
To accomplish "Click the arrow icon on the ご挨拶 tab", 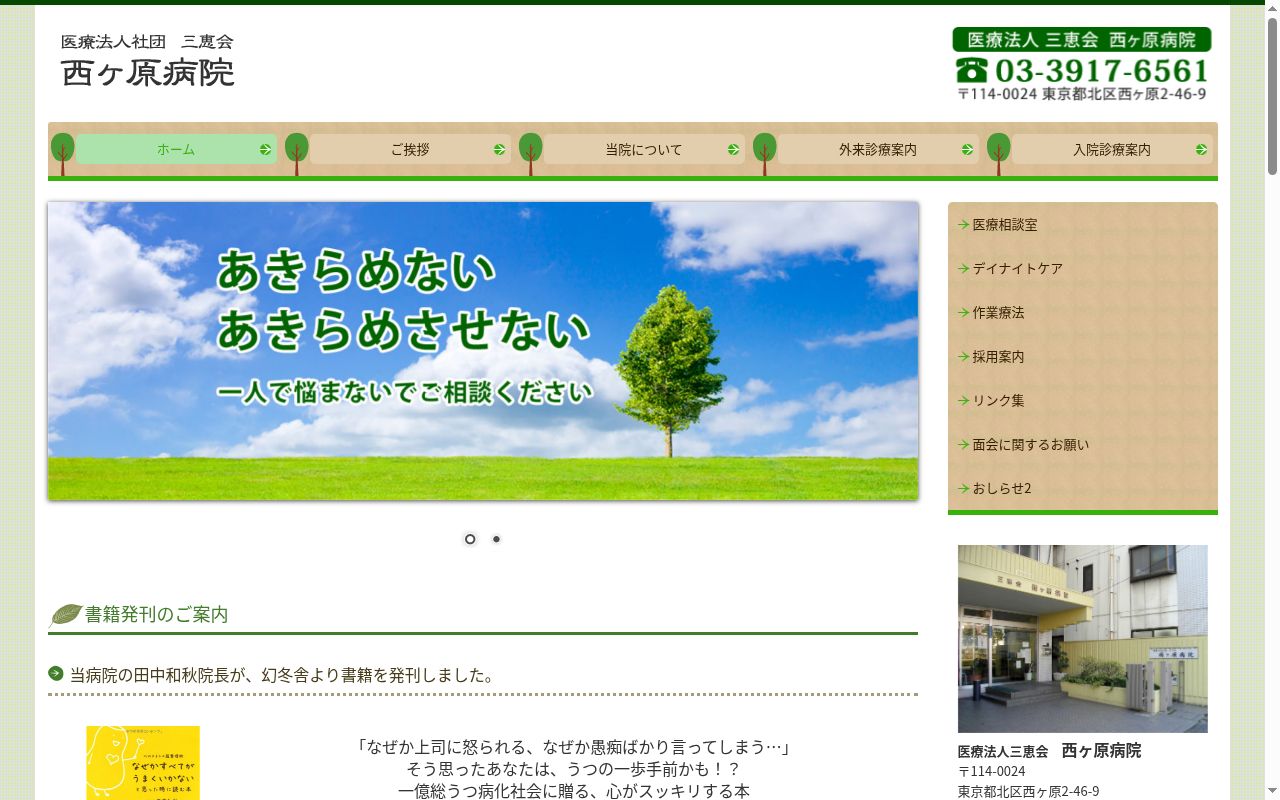I will tap(499, 150).
